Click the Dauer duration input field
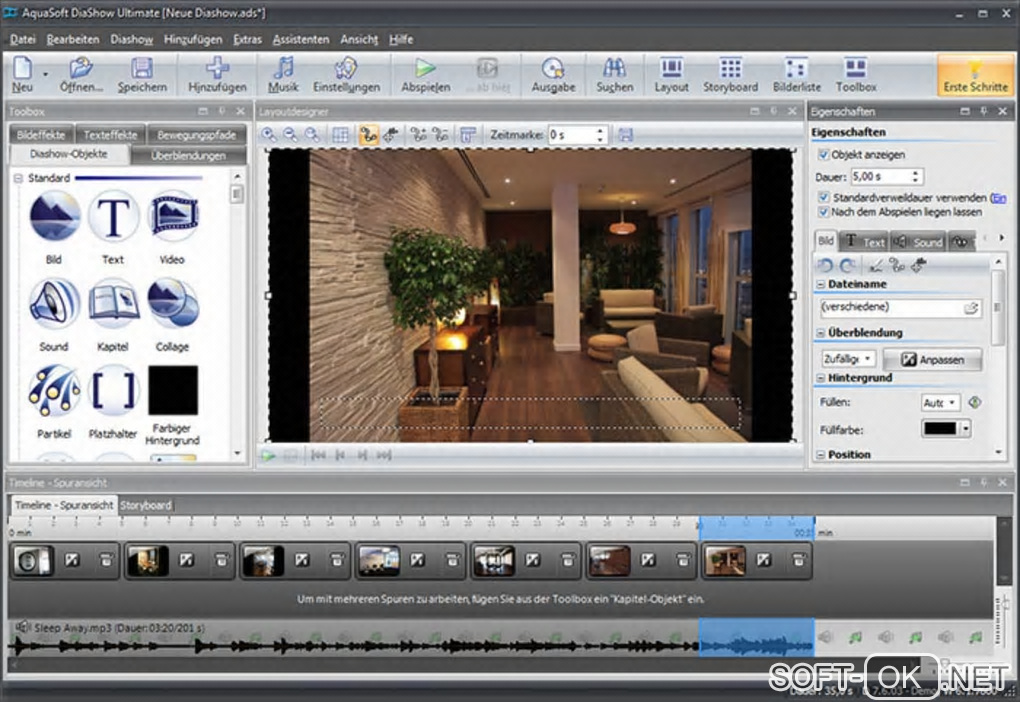This screenshot has width=1020, height=702. 879,177
